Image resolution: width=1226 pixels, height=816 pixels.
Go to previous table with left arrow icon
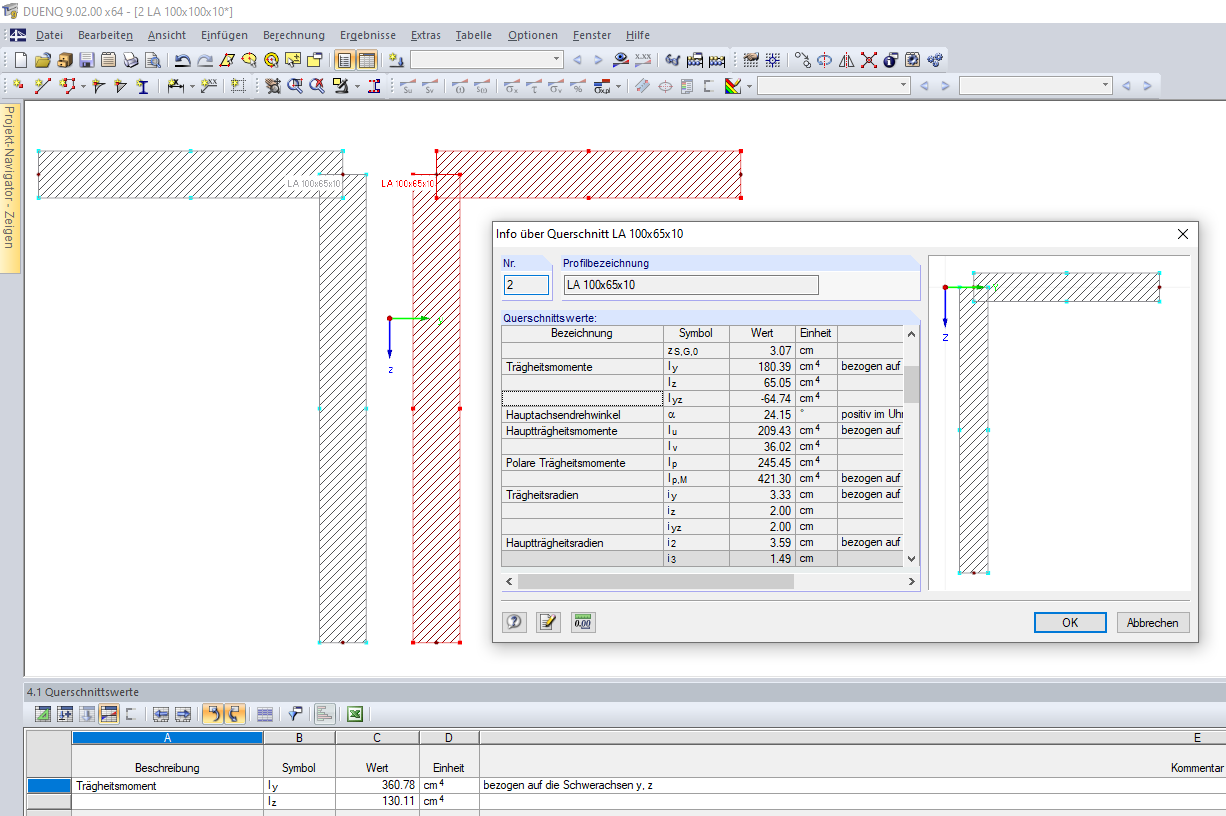coord(161,714)
